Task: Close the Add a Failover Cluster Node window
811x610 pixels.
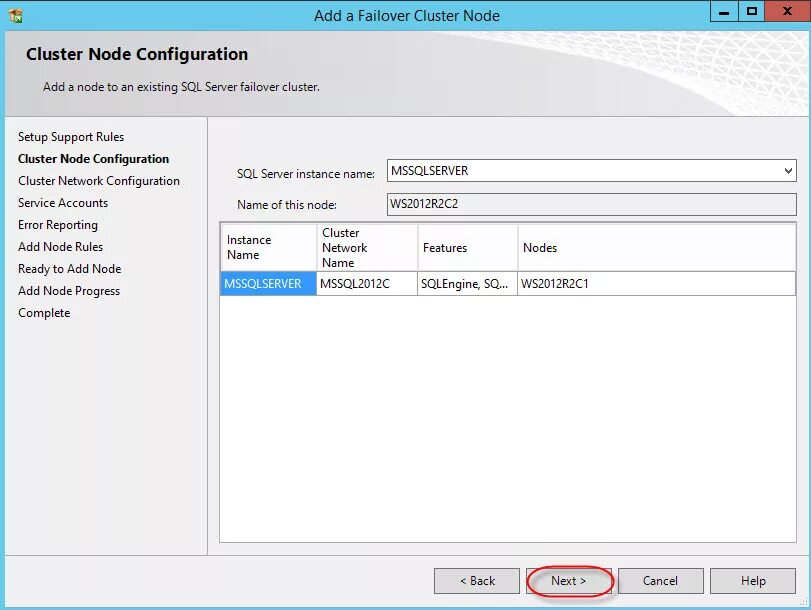Action: tap(787, 11)
